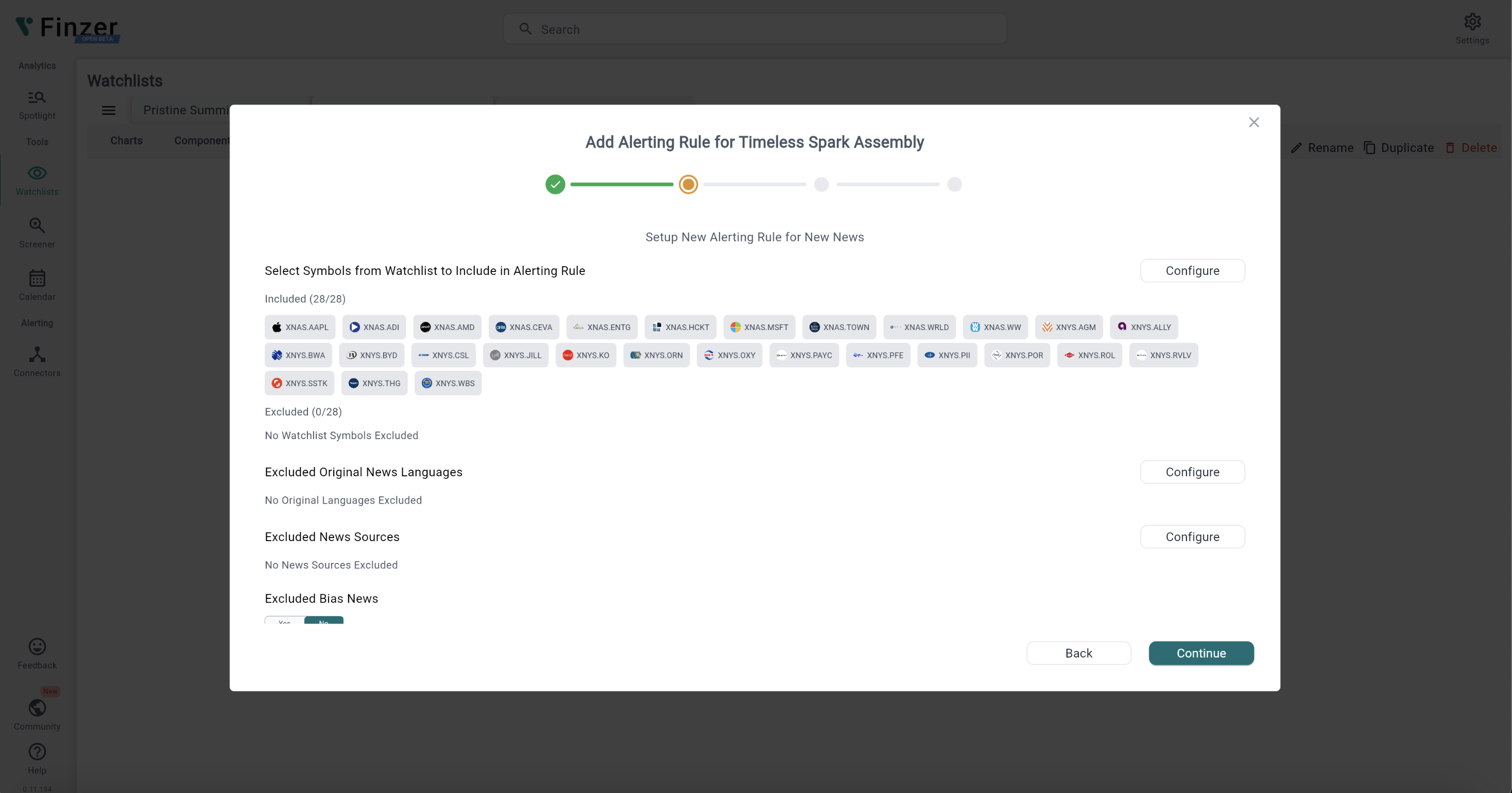
Task: Configure Excluded News Sources
Action: point(1192,537)
